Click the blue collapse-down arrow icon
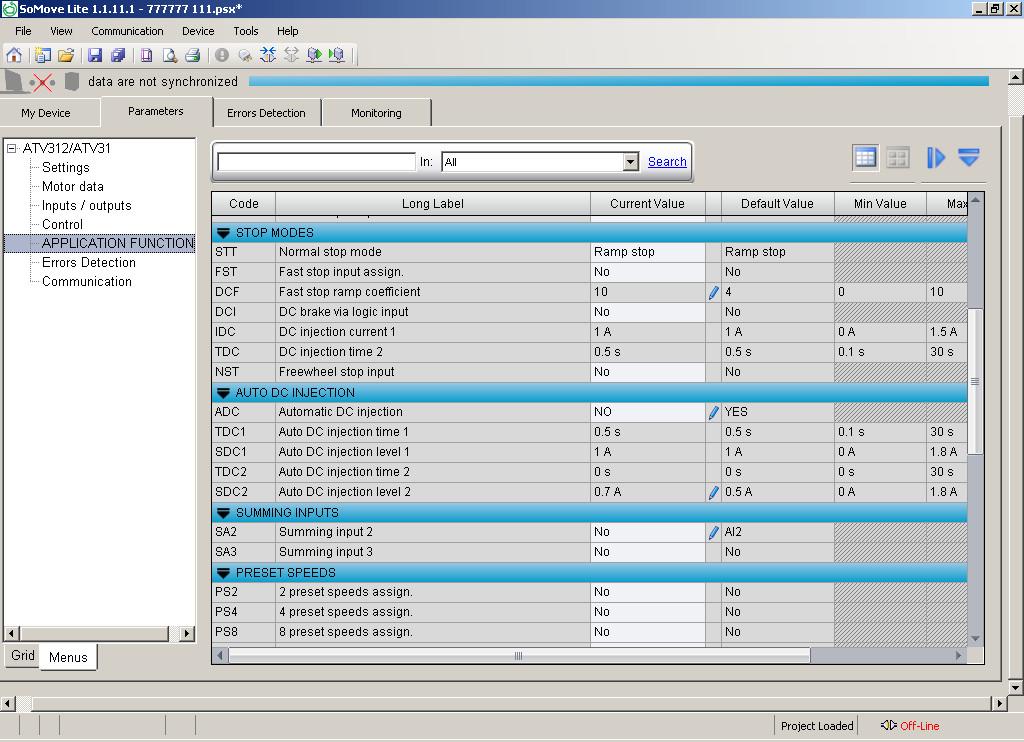Image resolution: width=1024 pixels, height=742 pixels. pos(968,157)
